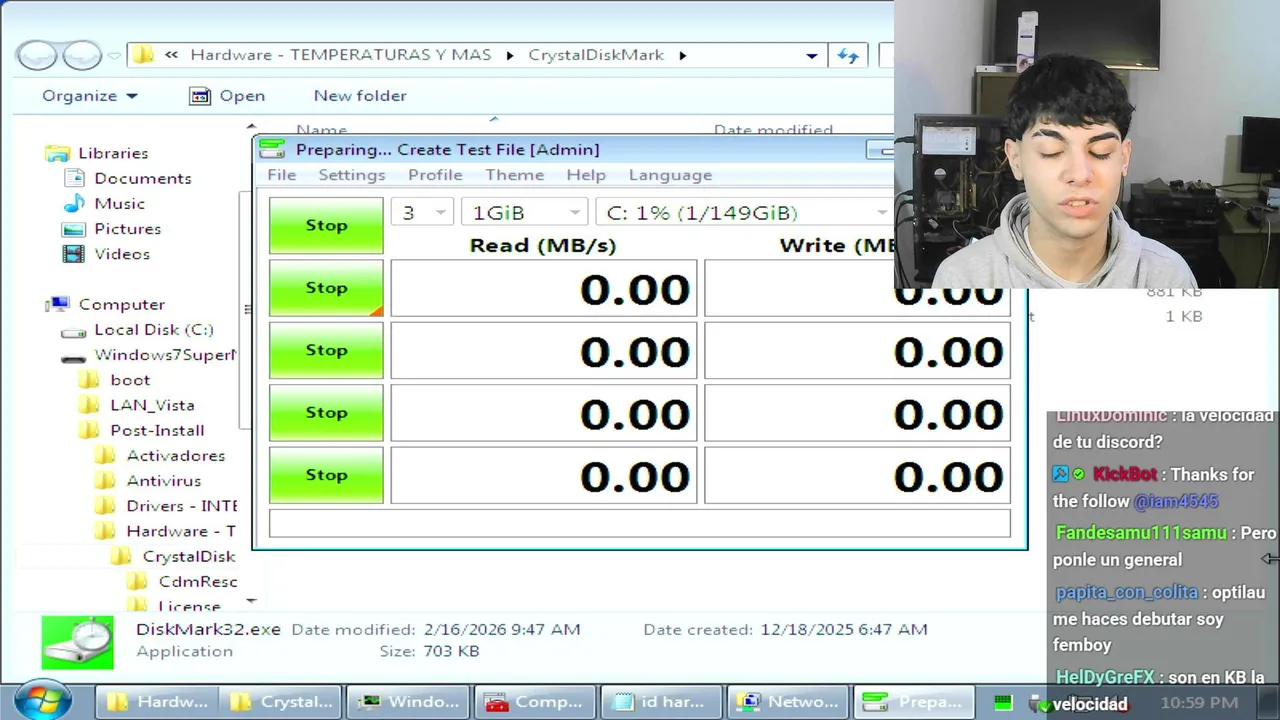Screen dimensions: 1280x720
Task: Click the Explorer Forward navigation button
Action: point(82,55)
